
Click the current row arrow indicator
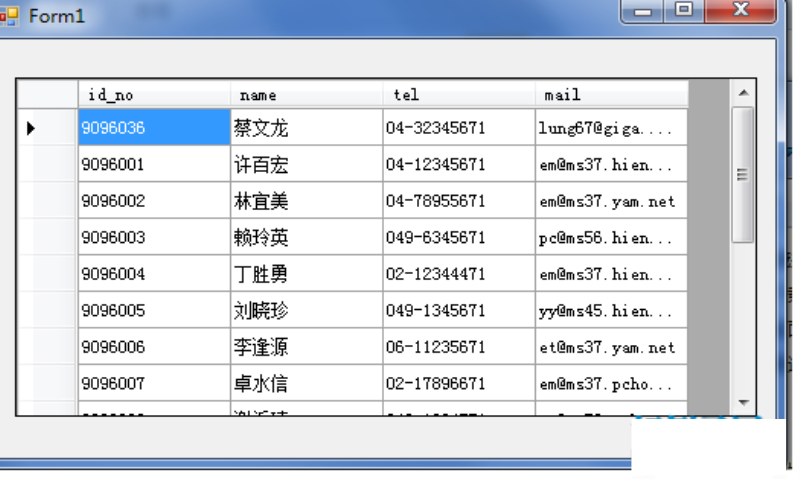[x=31, y=128]
